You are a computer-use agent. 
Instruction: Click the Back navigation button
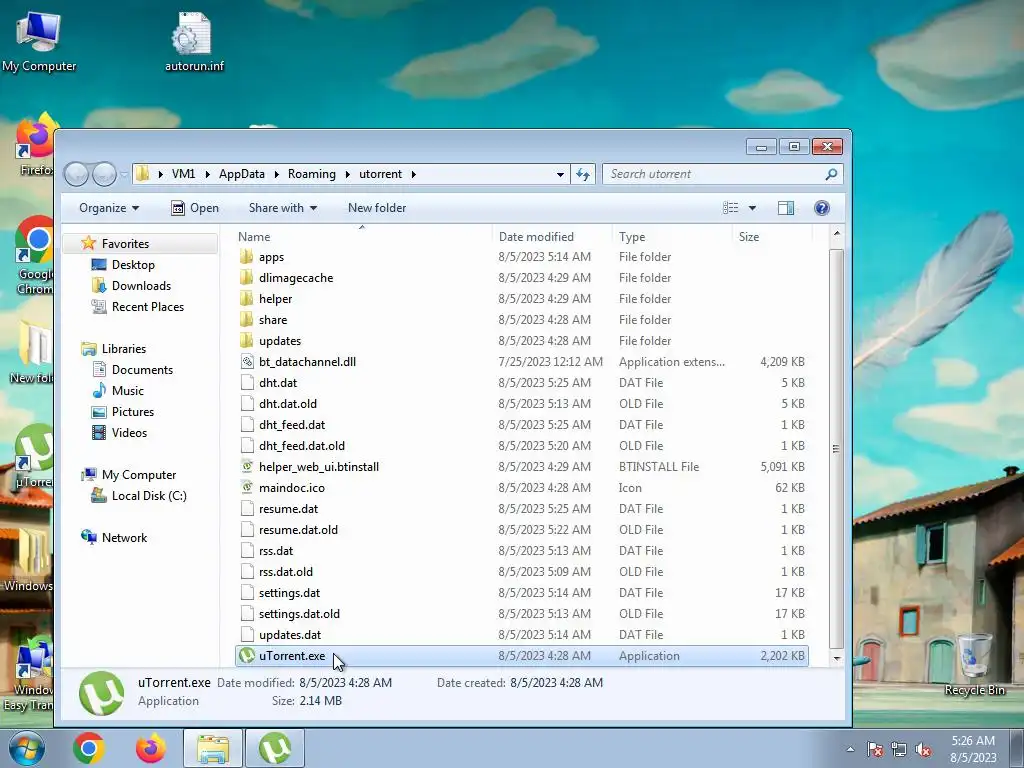point(76,174)
